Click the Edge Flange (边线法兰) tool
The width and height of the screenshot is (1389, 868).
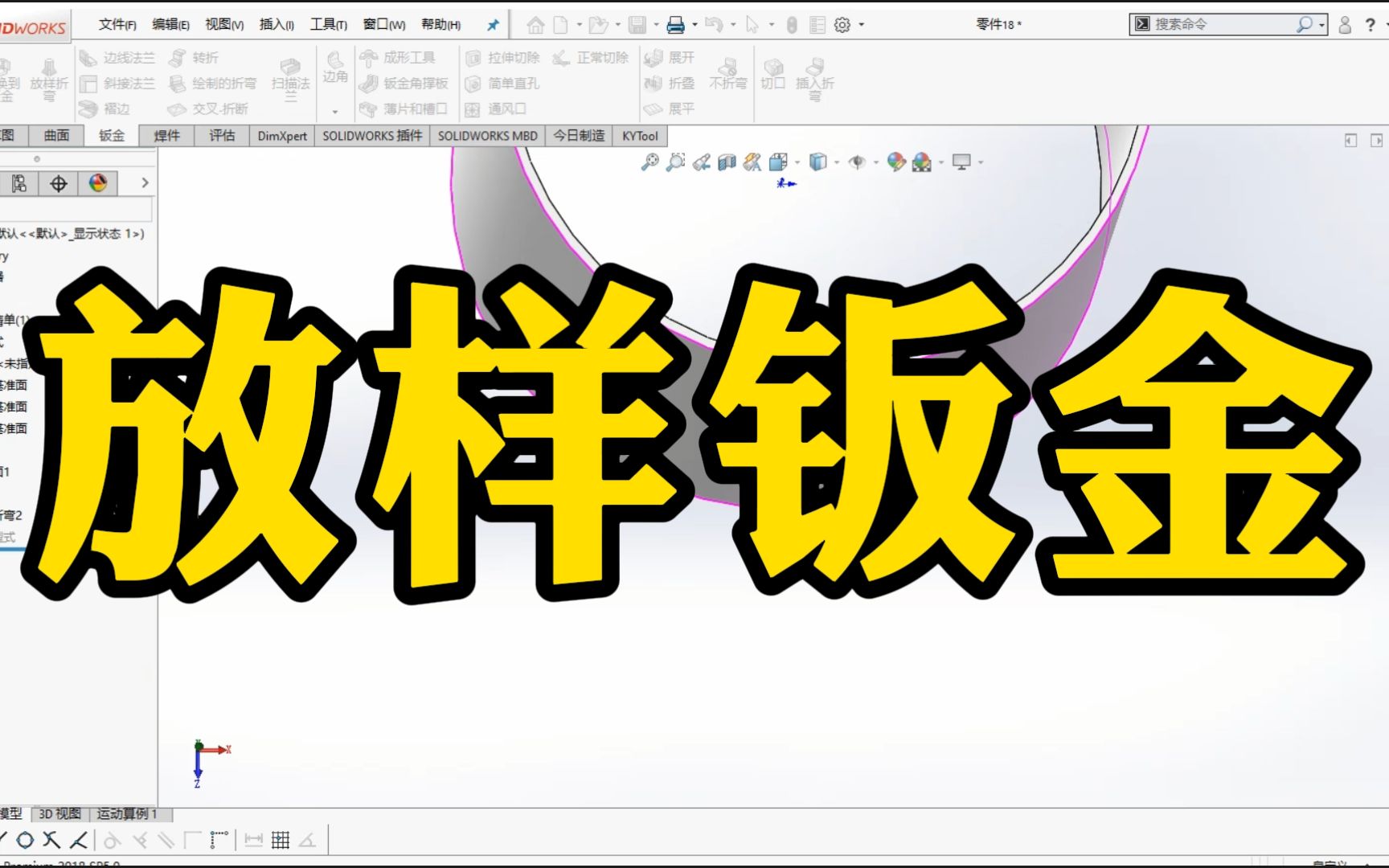[117, 58]
